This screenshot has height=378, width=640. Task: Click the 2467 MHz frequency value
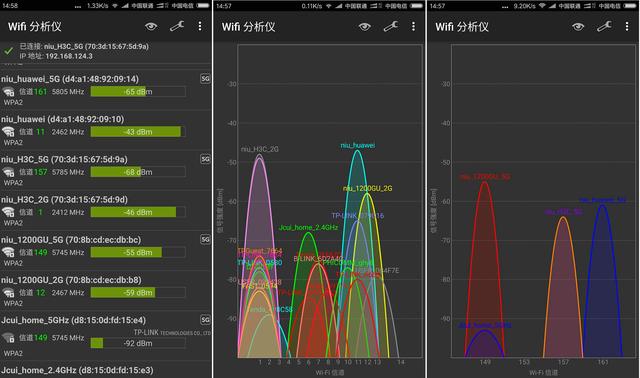68,293
